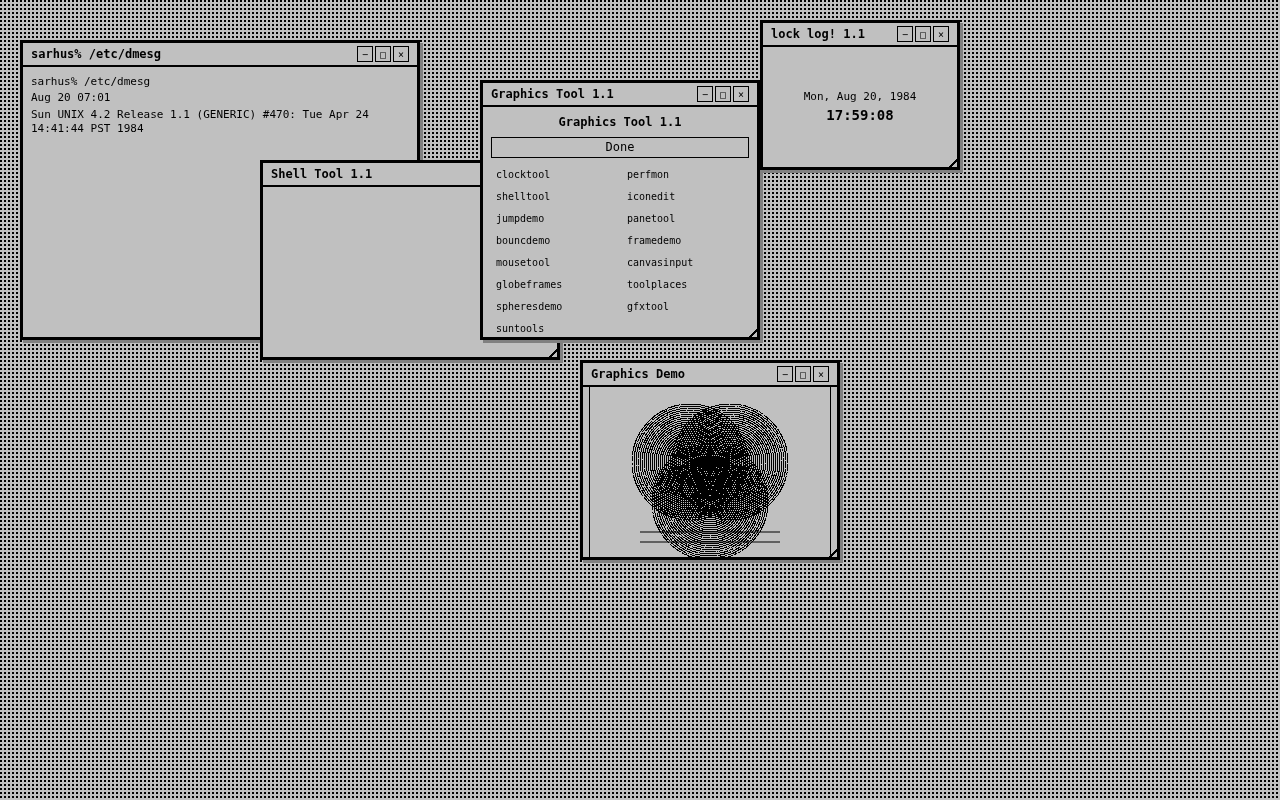Select the toolplaces entry
The height and width of the screenshot is (800, 1280).
[x=656, y=284]
